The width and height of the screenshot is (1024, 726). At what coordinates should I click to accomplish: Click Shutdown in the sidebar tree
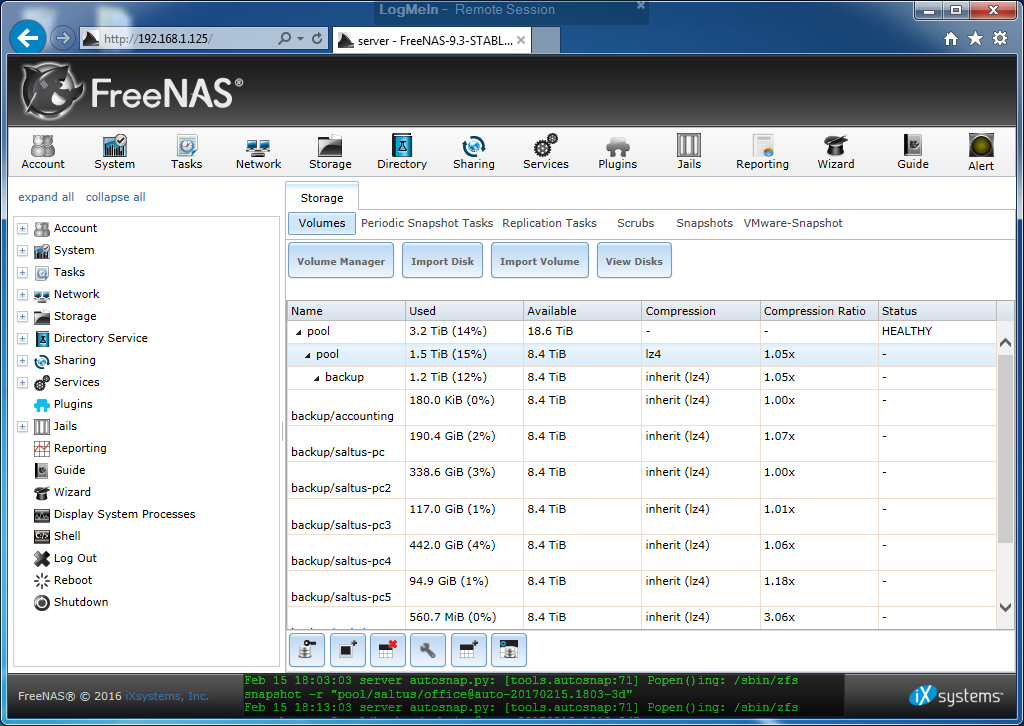[x=80, y=602]
